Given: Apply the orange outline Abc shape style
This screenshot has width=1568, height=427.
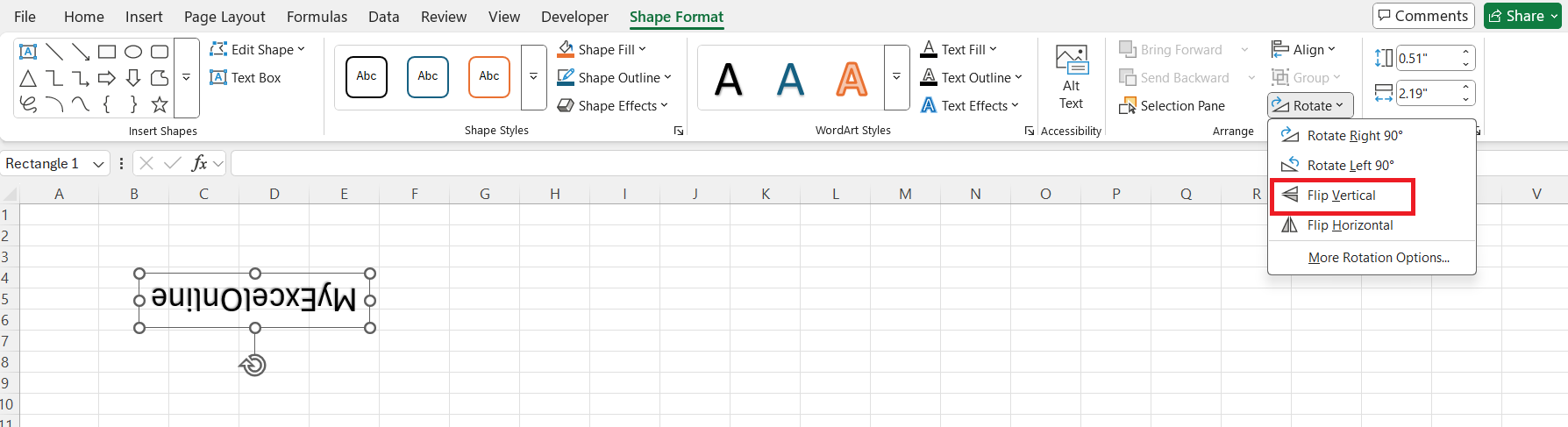Looking at the screenshot, I should point(489,77).
